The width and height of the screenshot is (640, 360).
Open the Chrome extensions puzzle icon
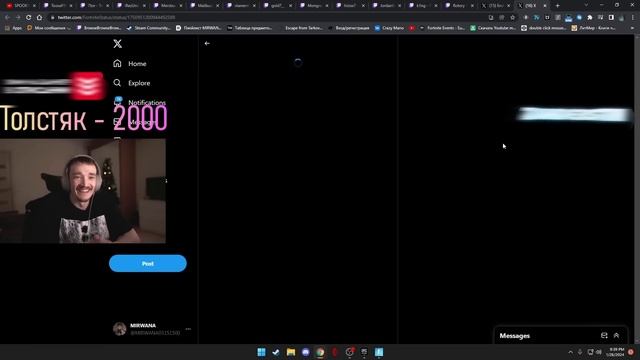click(x=590, y=18)
